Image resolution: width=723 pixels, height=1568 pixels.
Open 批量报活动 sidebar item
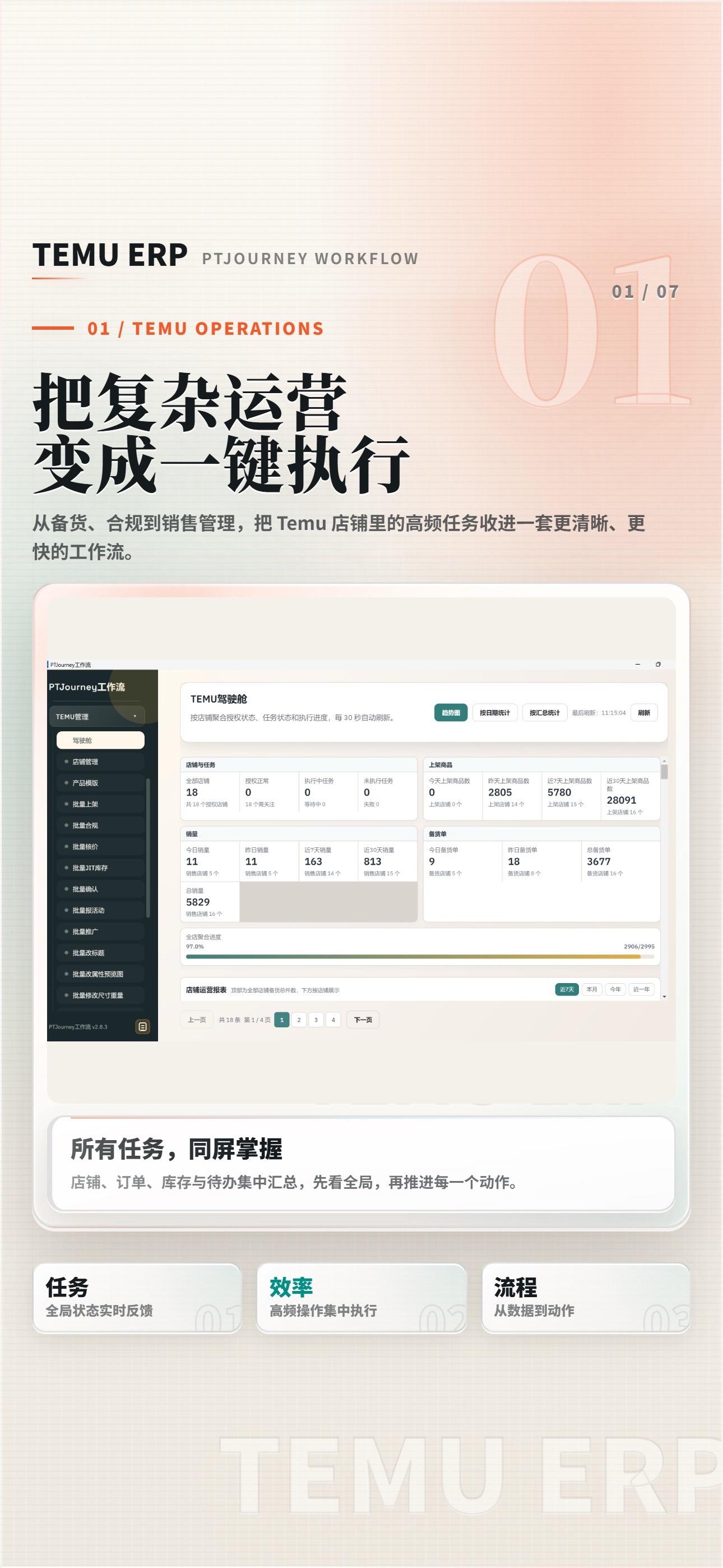[x=100, y=911]
